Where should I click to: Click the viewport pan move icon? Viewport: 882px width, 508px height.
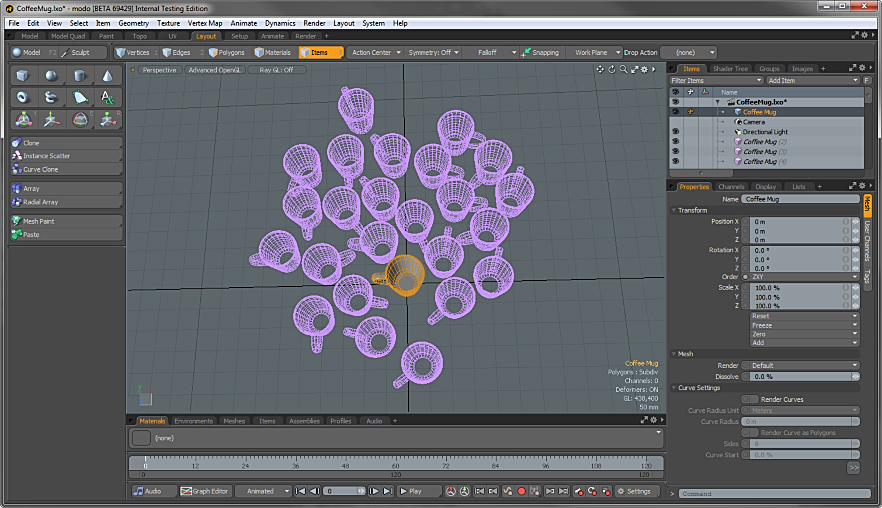tap(600, 69)
